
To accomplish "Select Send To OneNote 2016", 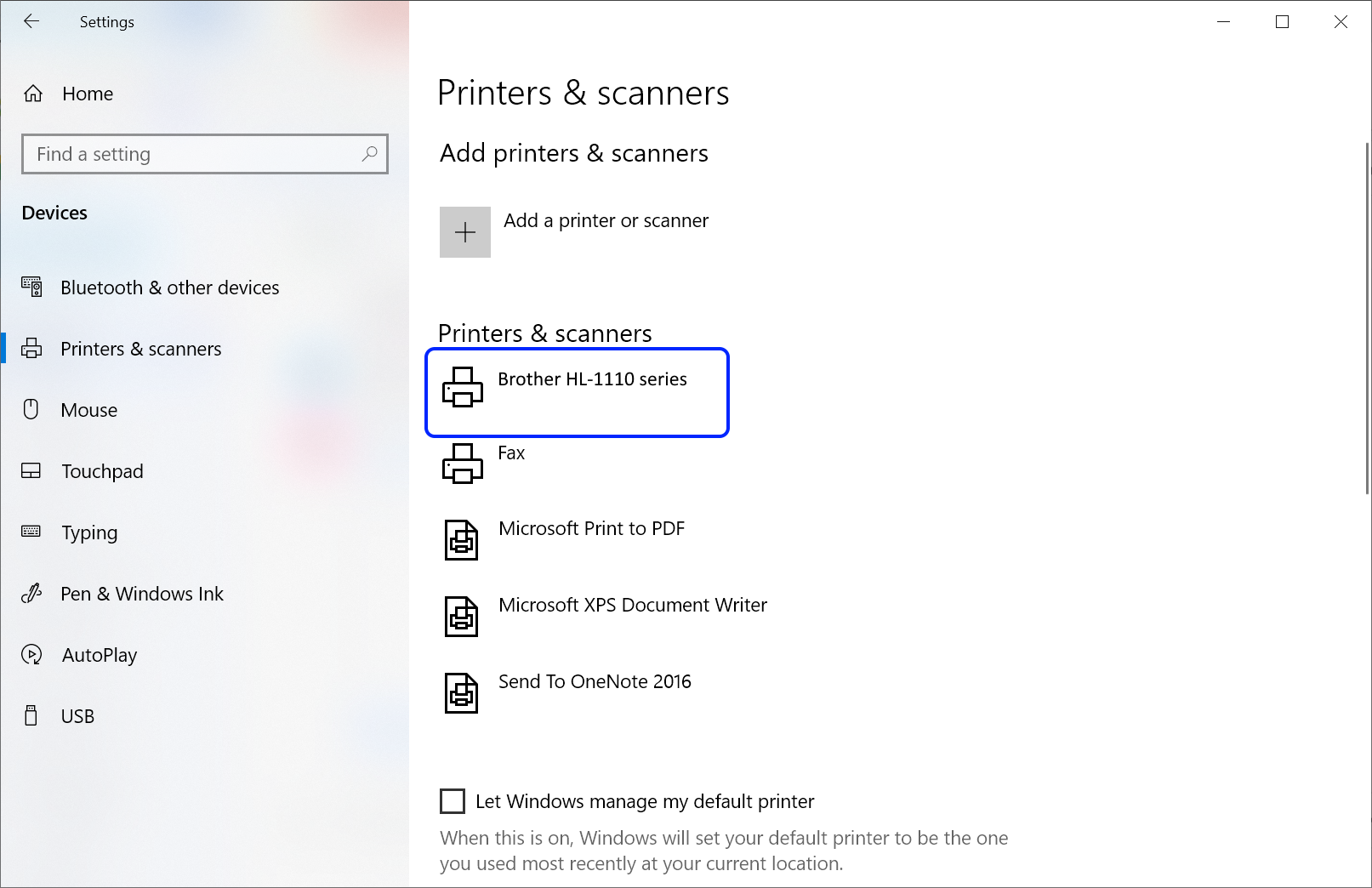I will (x=595, y=681).
